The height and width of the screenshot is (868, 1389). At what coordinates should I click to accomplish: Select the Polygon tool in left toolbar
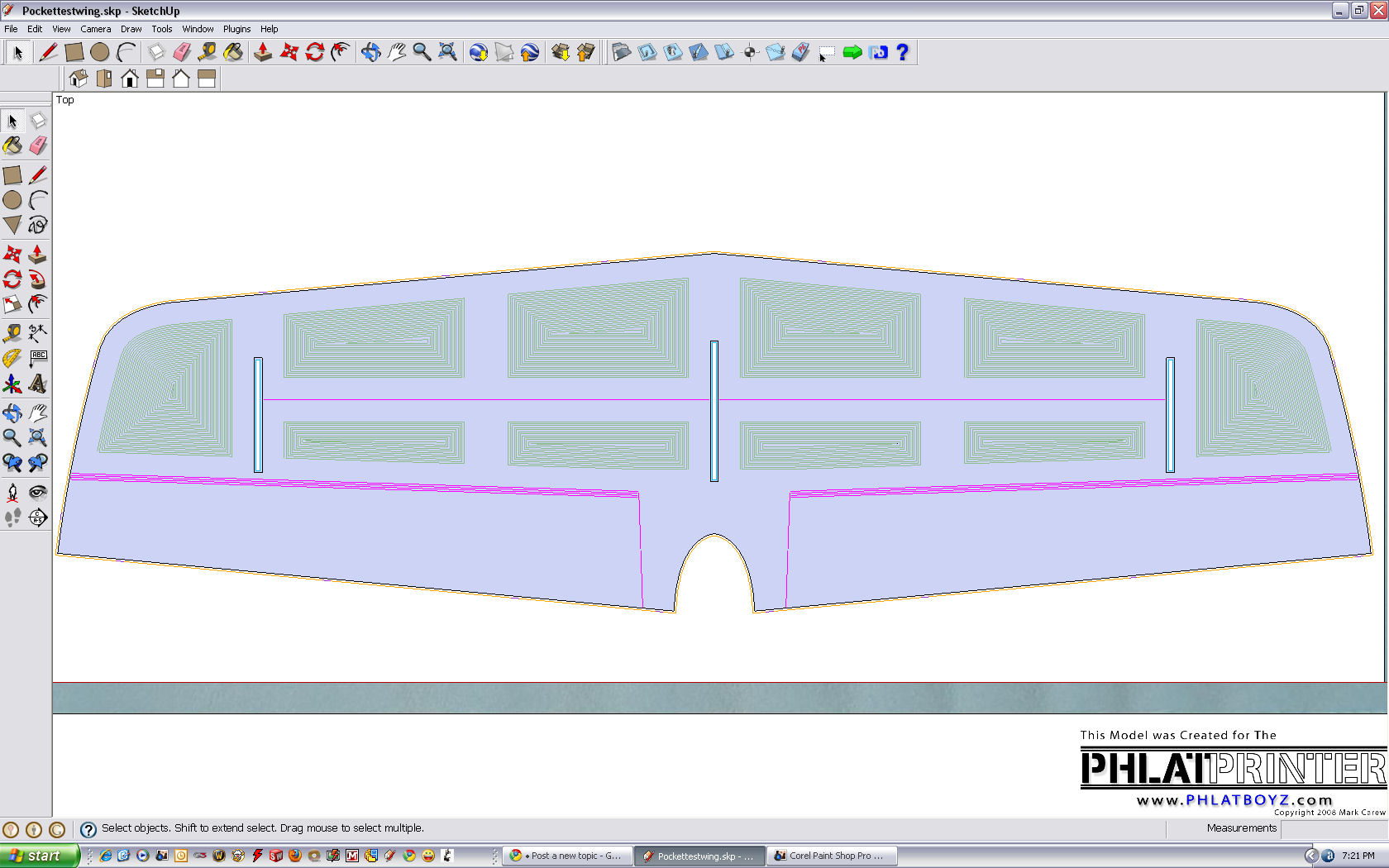coord(12,225)
